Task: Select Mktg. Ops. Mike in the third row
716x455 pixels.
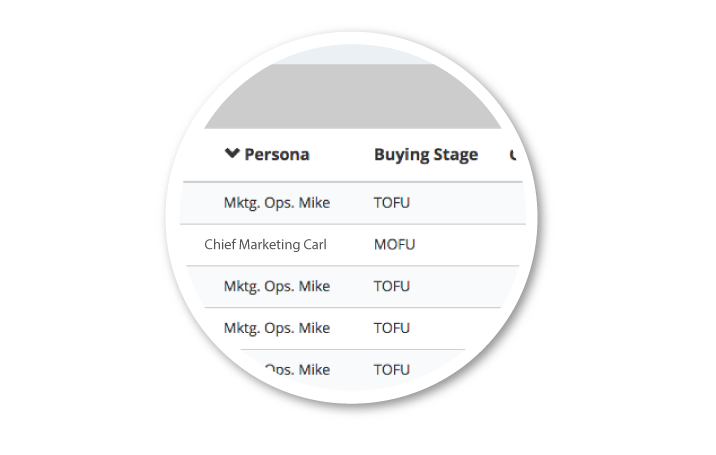Action: (276, 286)
